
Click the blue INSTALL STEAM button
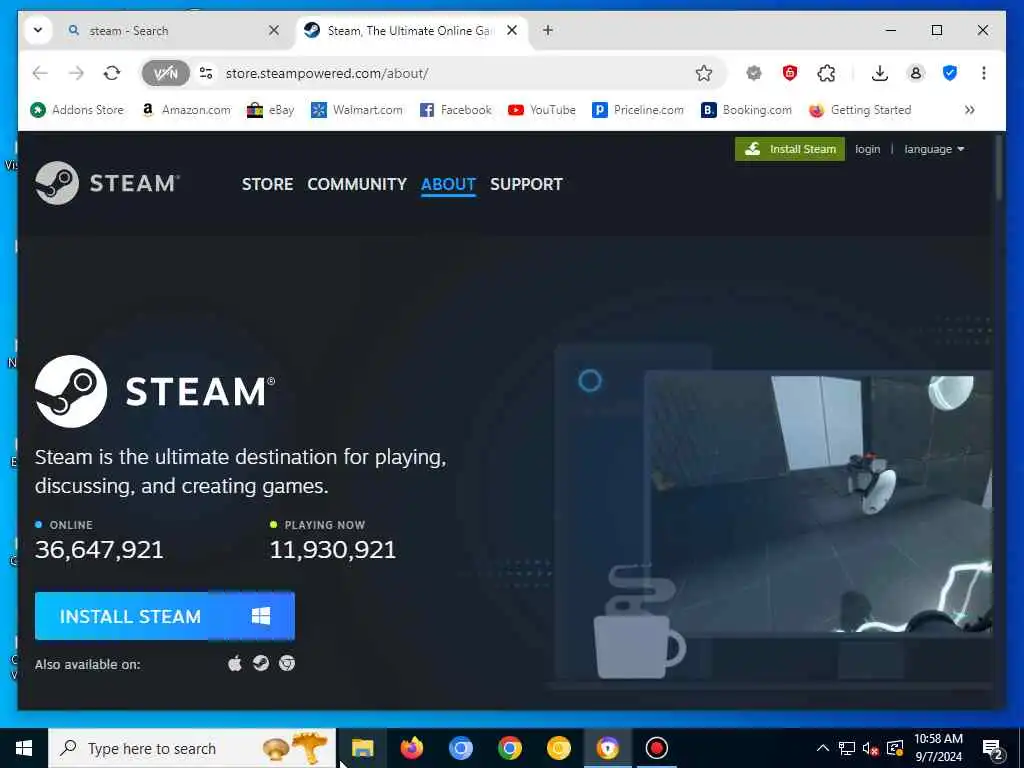(165, 616)
